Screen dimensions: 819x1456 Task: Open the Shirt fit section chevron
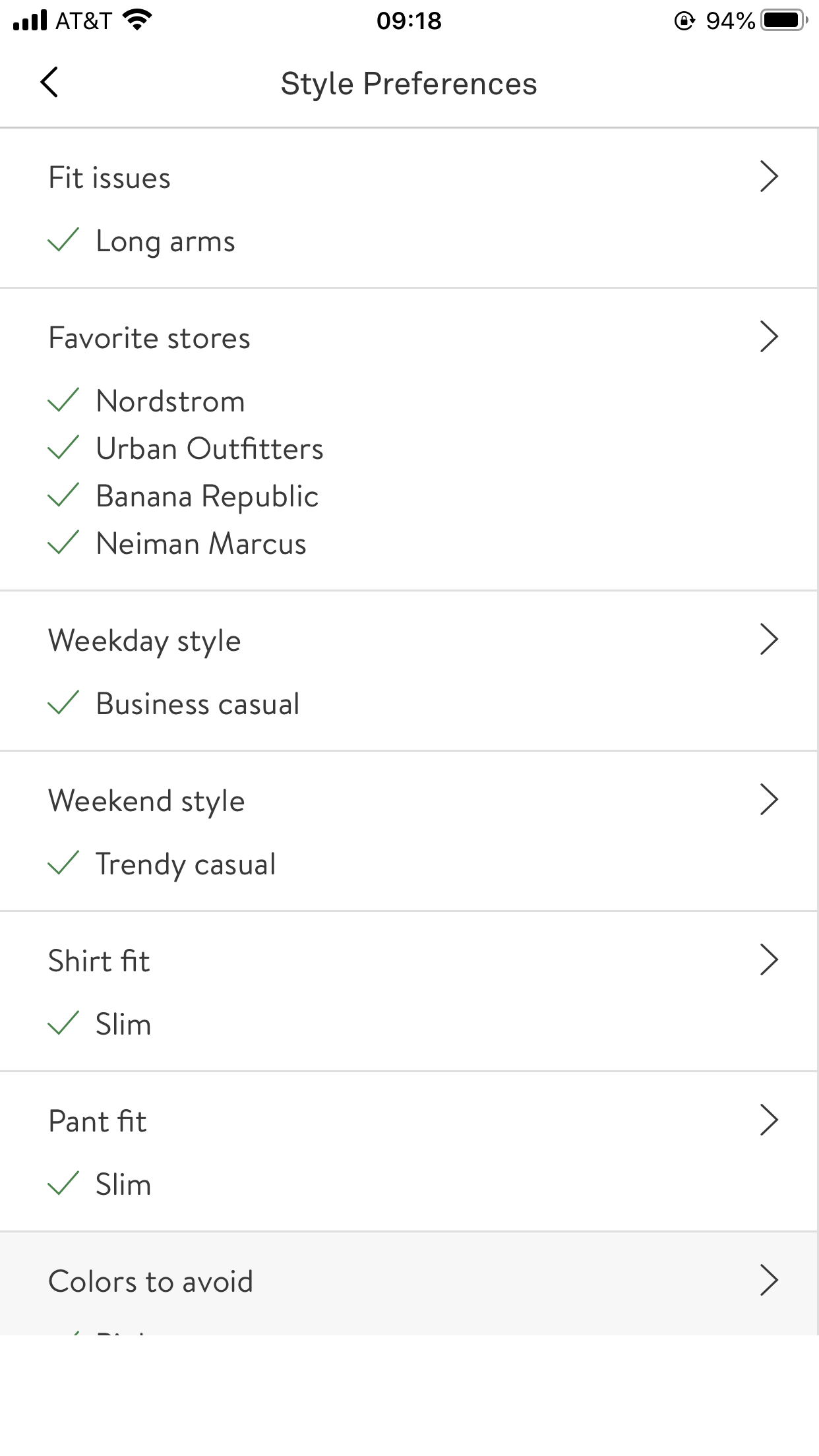[x=769, y=960]
